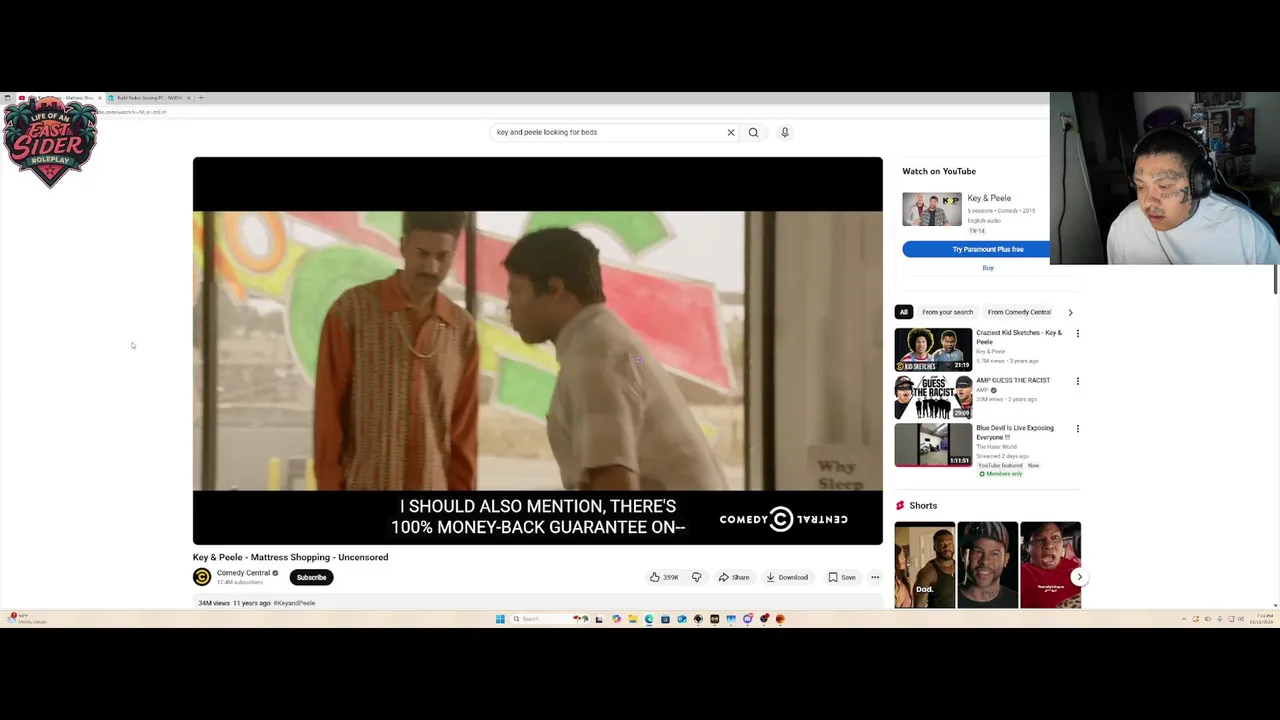1280x720 pixels.
Task: Dislike the video with thumbs-down icon
Action: click(696, 577)
